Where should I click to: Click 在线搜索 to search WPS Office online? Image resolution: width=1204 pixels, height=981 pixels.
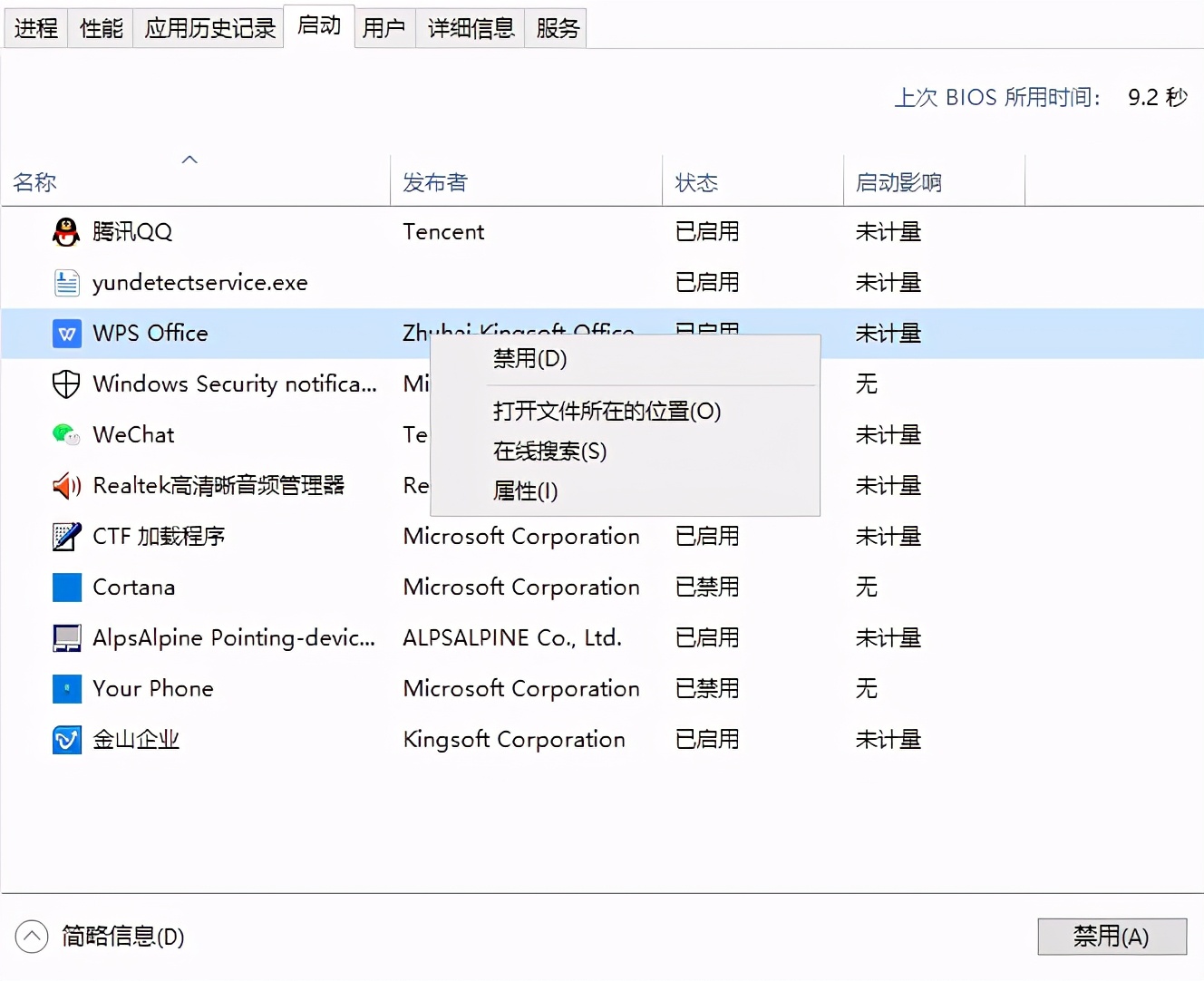point(549,451)
